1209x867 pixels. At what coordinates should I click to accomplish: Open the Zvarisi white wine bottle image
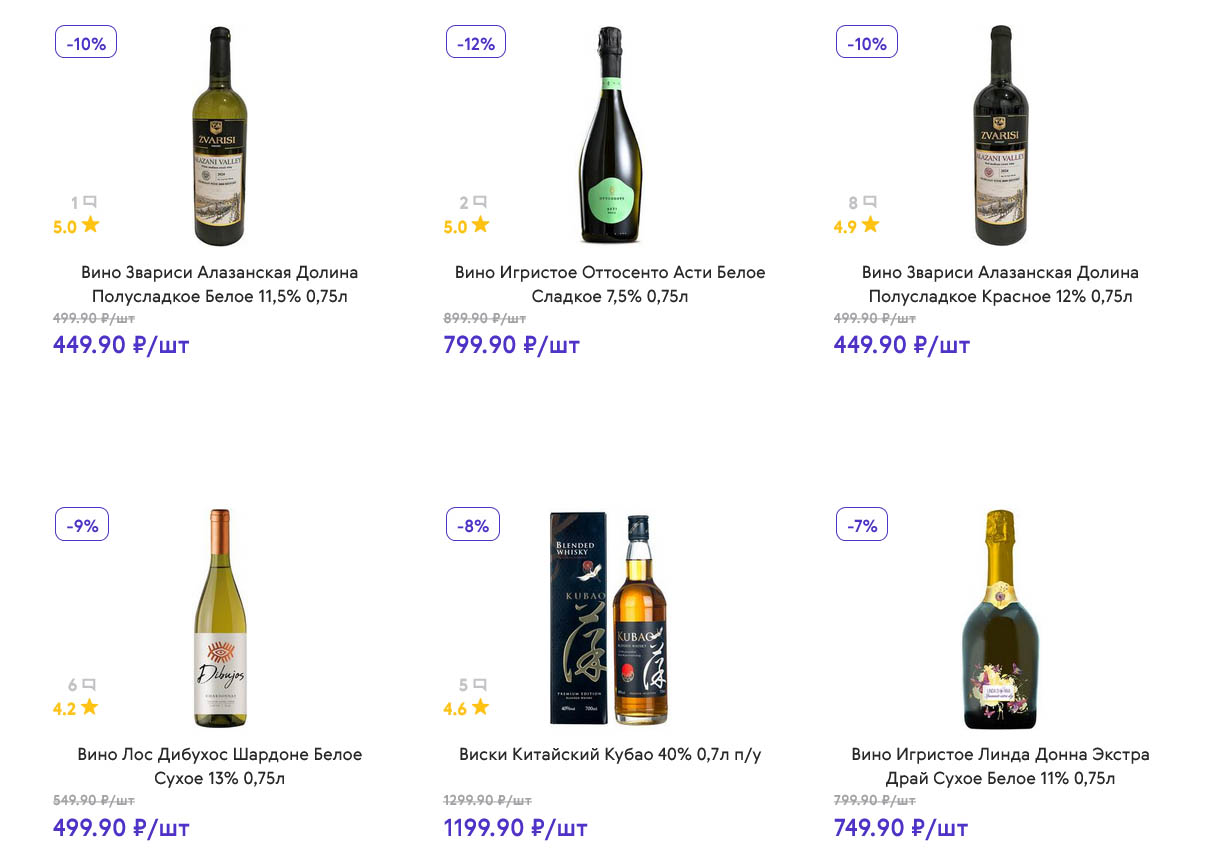[x=219, y=136]
